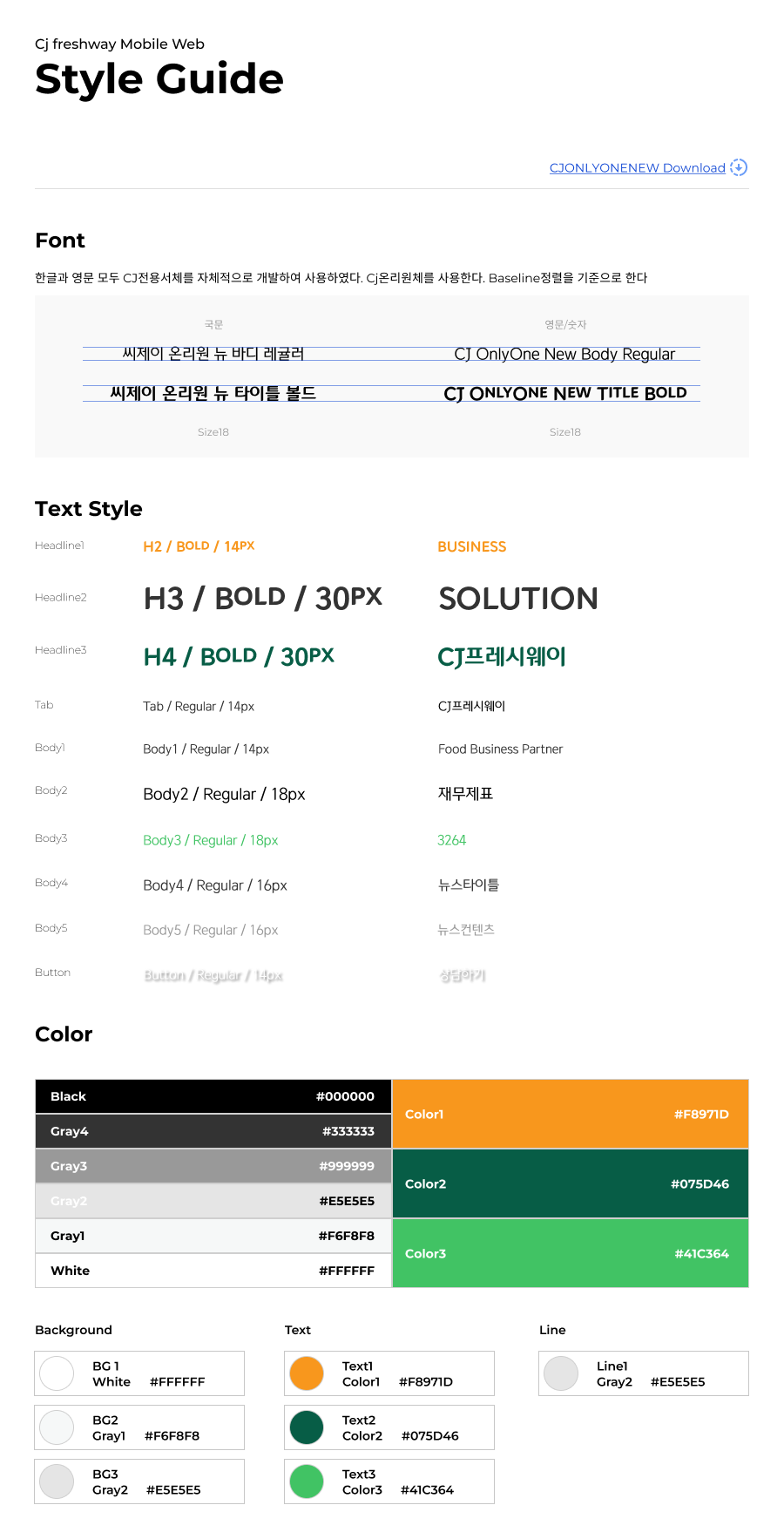Image resolution: width=784 pixels, height=1539 pixels.
Task: Click the green CJ프레시웨이 headline sample
Action: coord(502,656)
